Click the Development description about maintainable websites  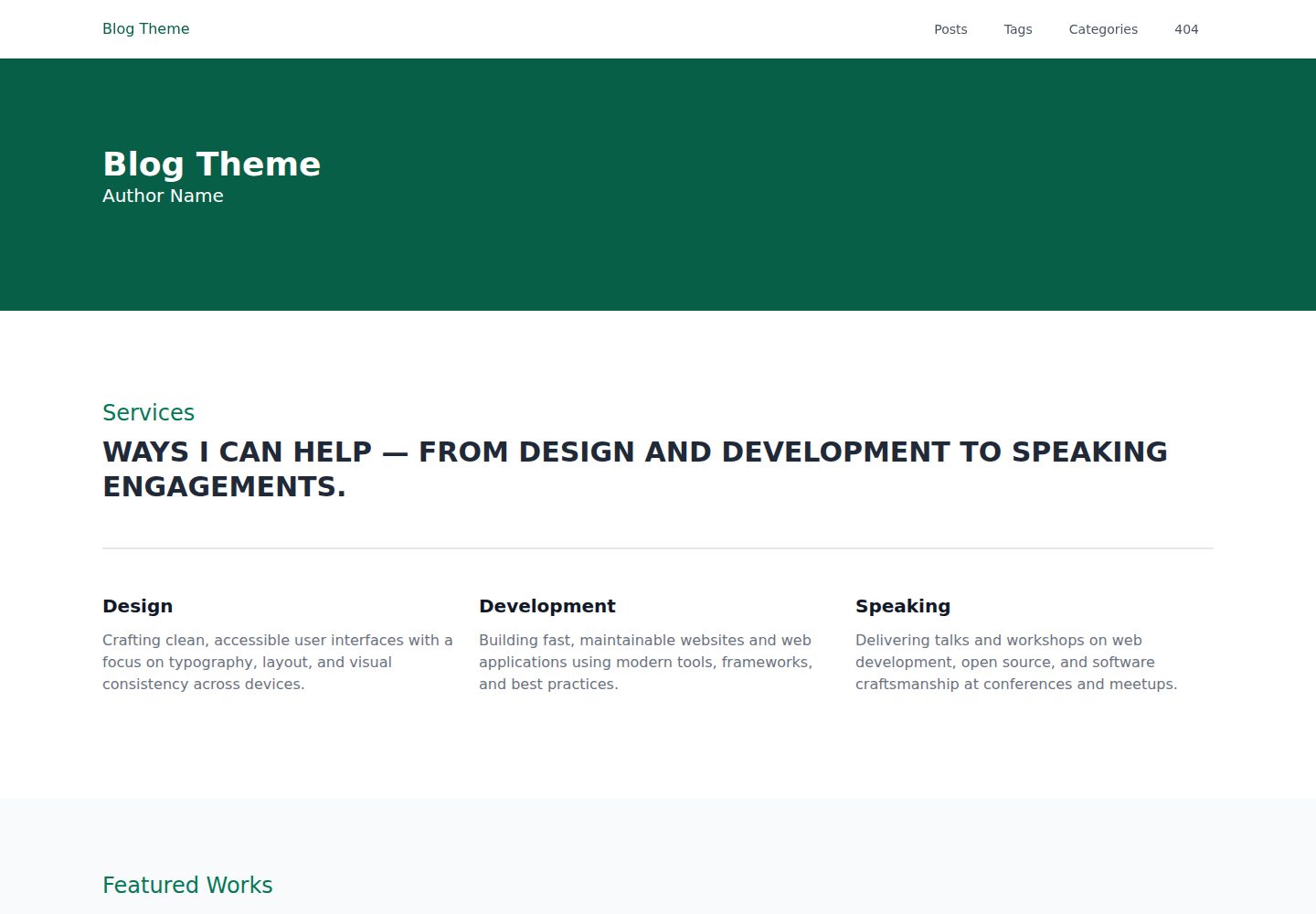pyautogui.click(x=646, y=662)
